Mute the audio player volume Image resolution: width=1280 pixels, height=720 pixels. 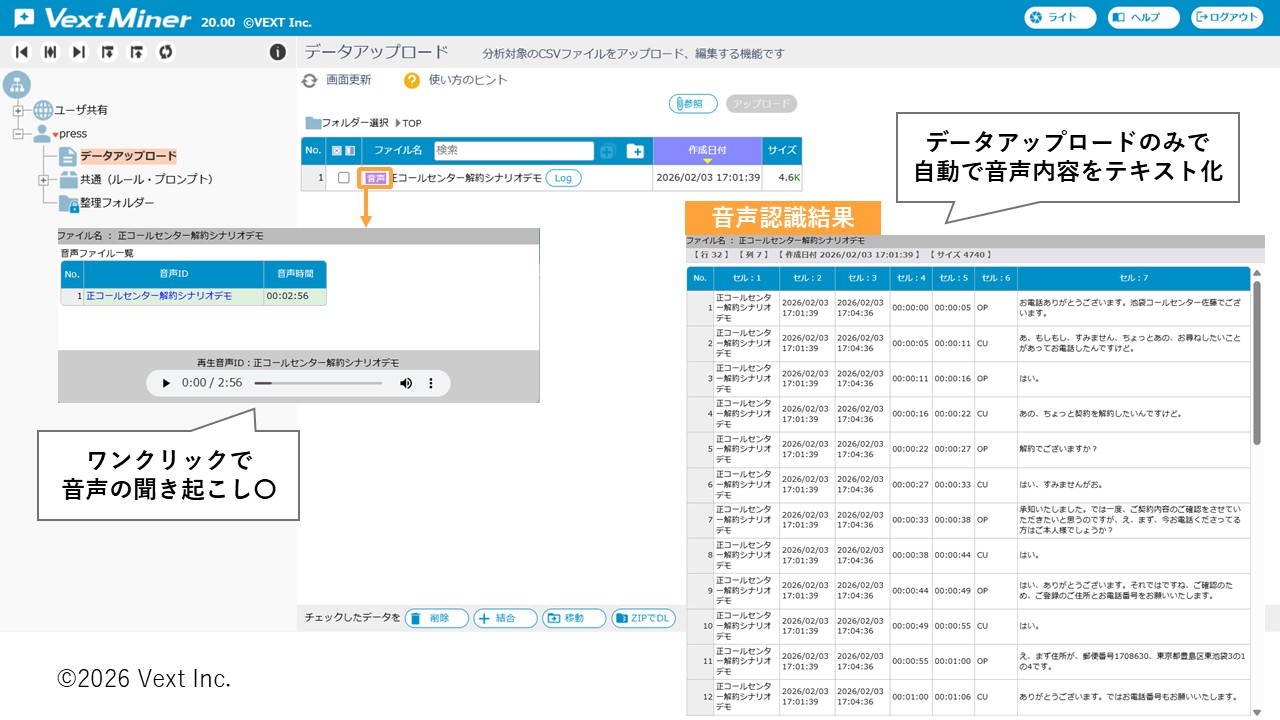406,383
